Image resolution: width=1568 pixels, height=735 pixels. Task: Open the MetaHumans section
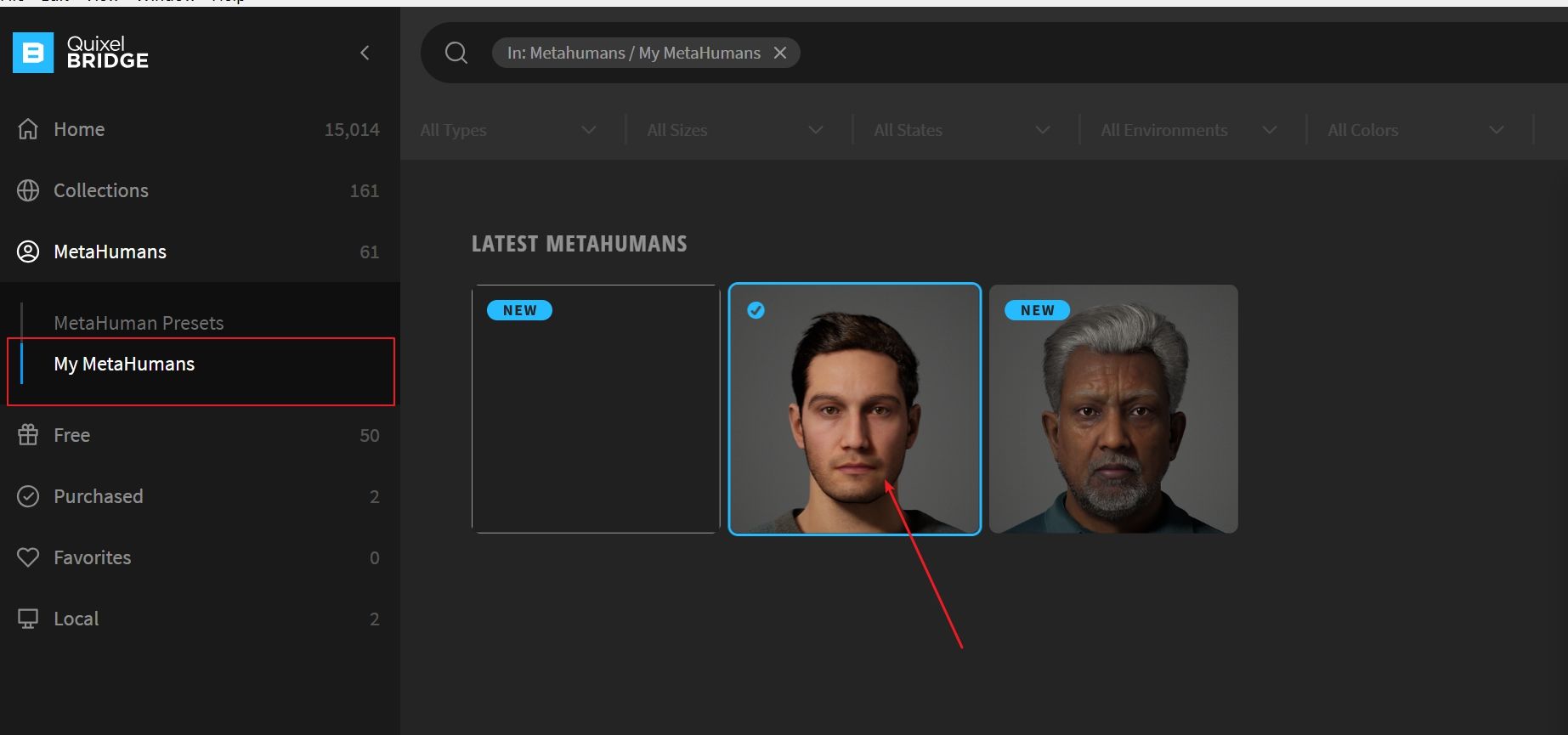pos(200,252)
